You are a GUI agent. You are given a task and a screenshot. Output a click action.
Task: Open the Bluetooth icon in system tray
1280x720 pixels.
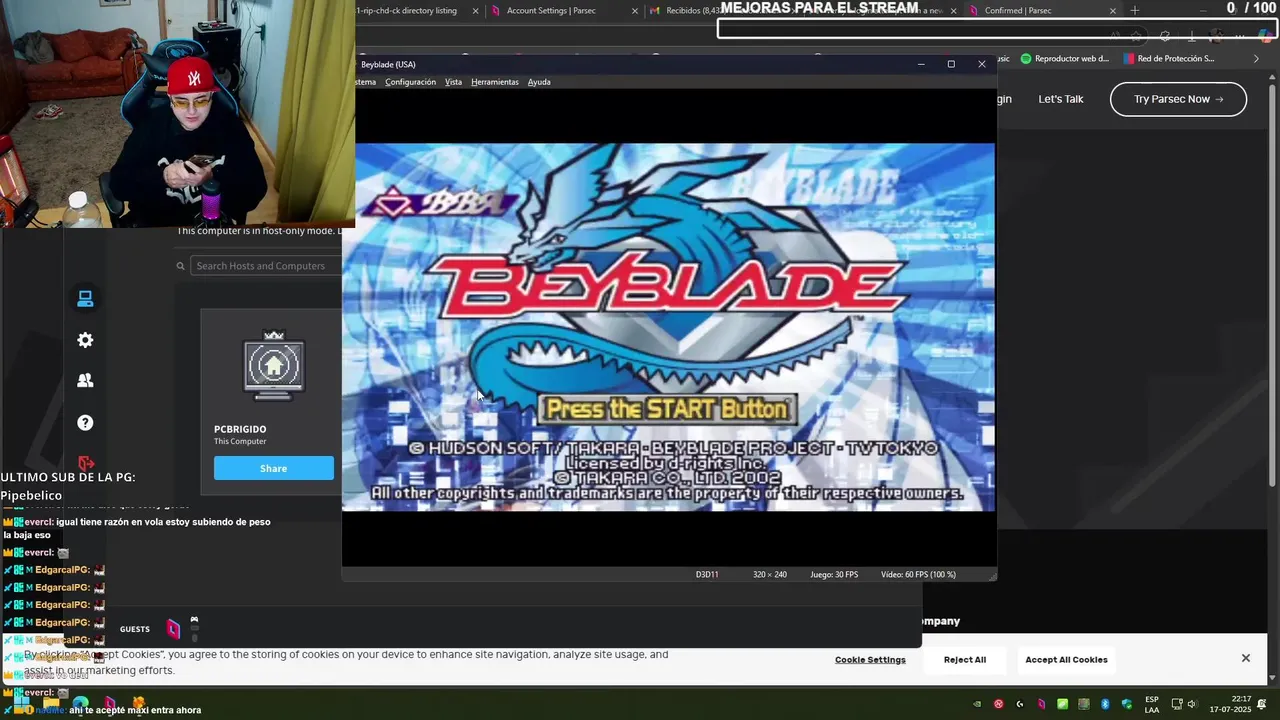click(1105, 704)
